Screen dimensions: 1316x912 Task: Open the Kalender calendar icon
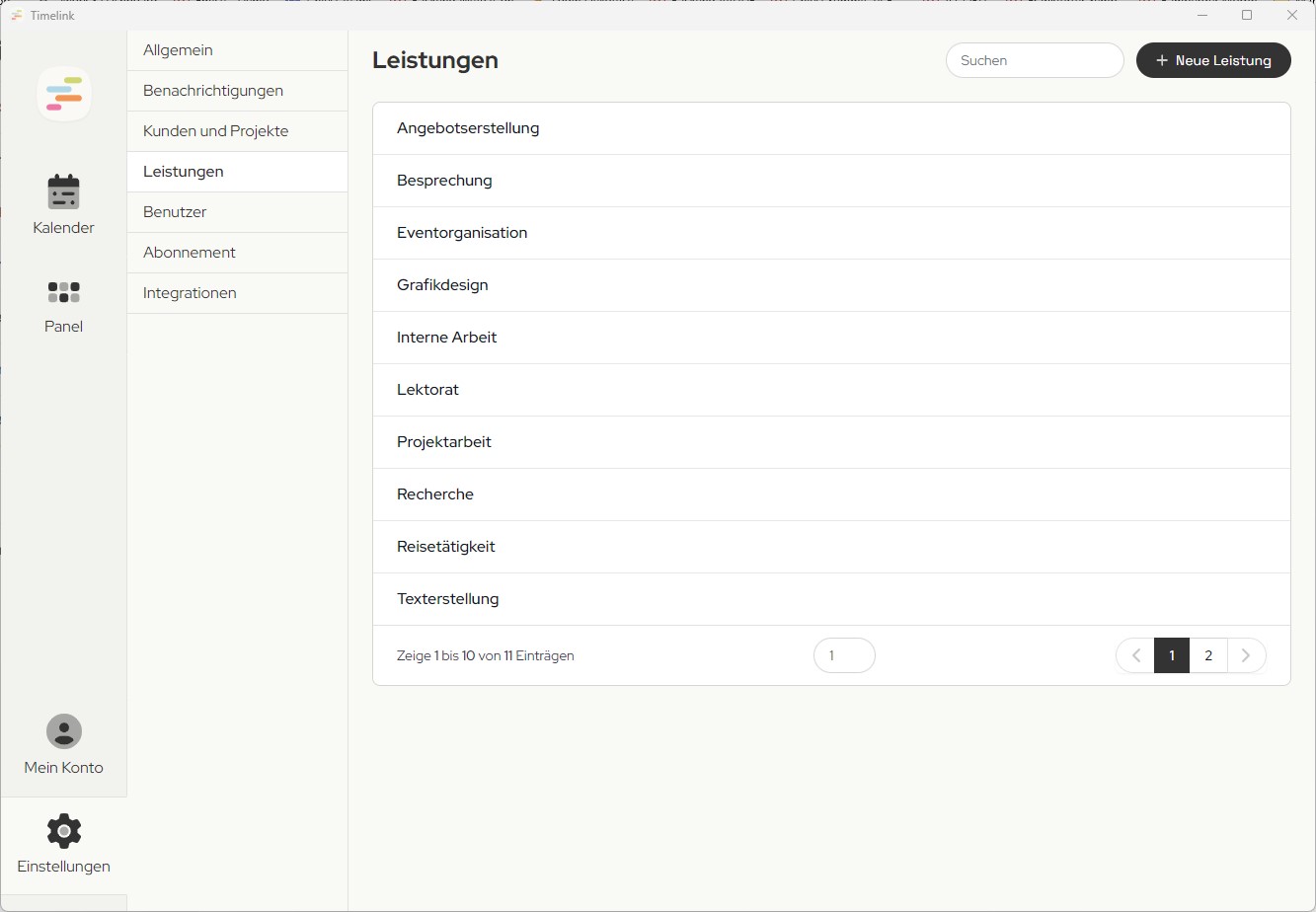coord(63,191)
